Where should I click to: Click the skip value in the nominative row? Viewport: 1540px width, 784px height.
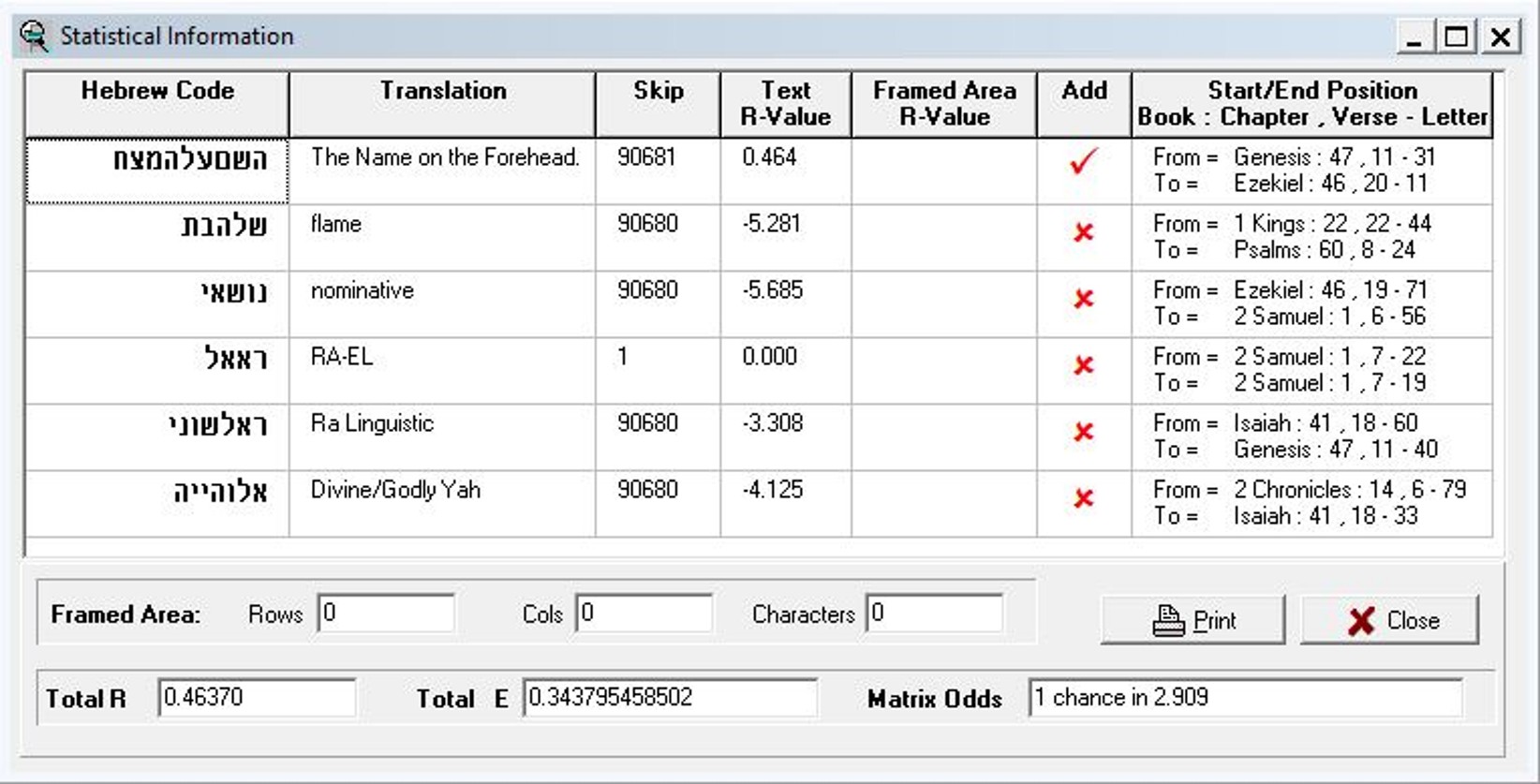[x=646, y=290]
